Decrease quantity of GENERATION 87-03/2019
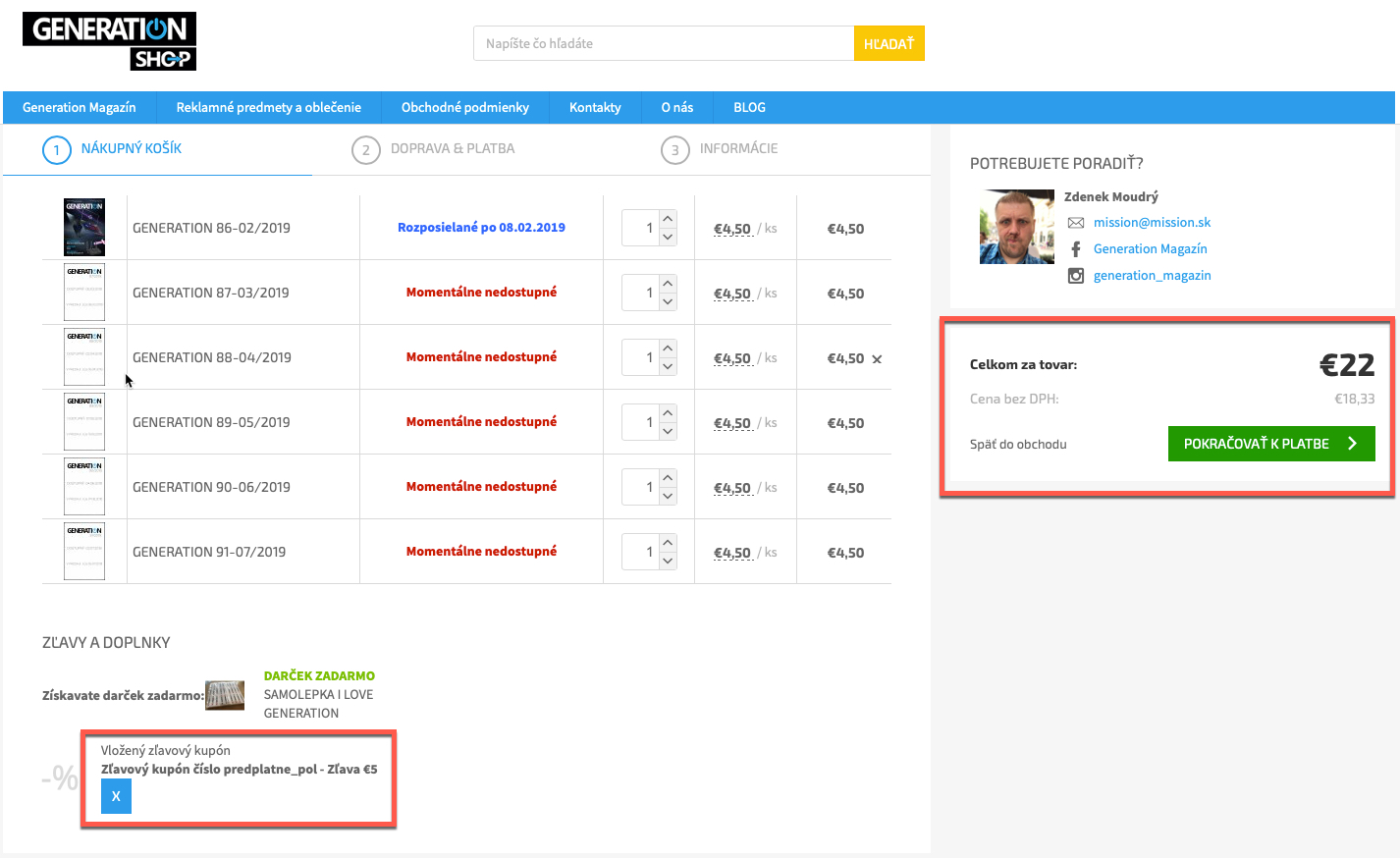Viewport: 1400px width, 858px height. (668, 301)
